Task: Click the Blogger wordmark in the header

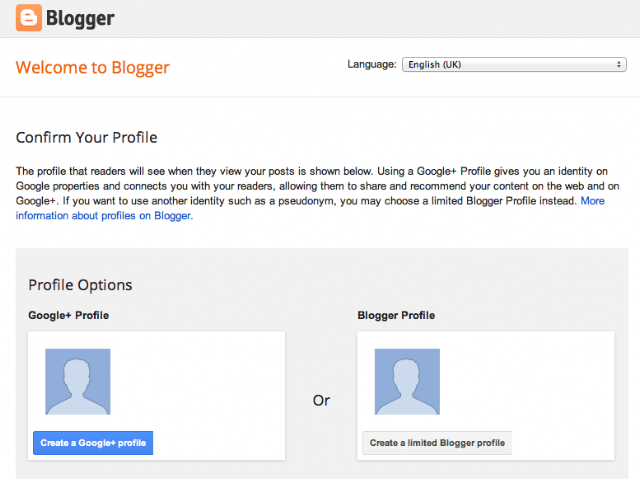Action: 80,18
